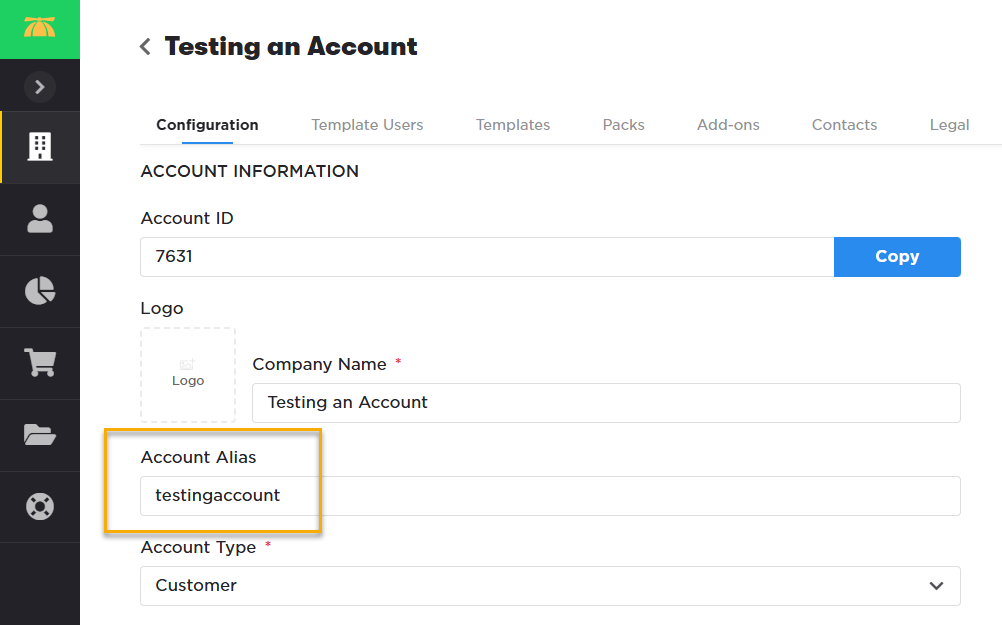Click the Company Name input field
Image resolution: width=1002 pixels, height=625 pixels.
pyautogui.click(x=606, y=403)
